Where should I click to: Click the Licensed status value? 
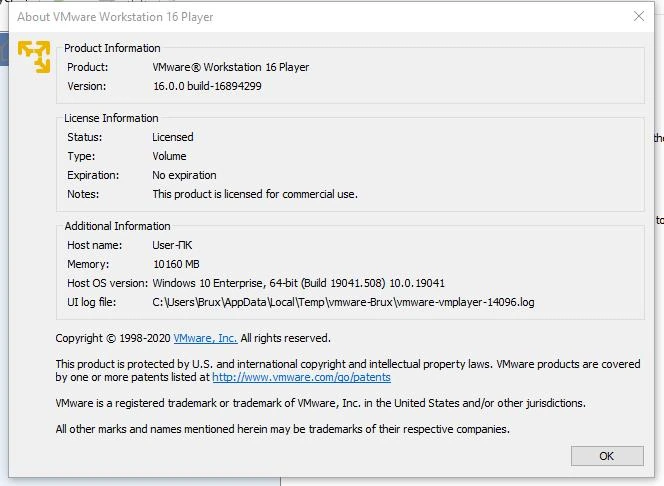[173, 137]
